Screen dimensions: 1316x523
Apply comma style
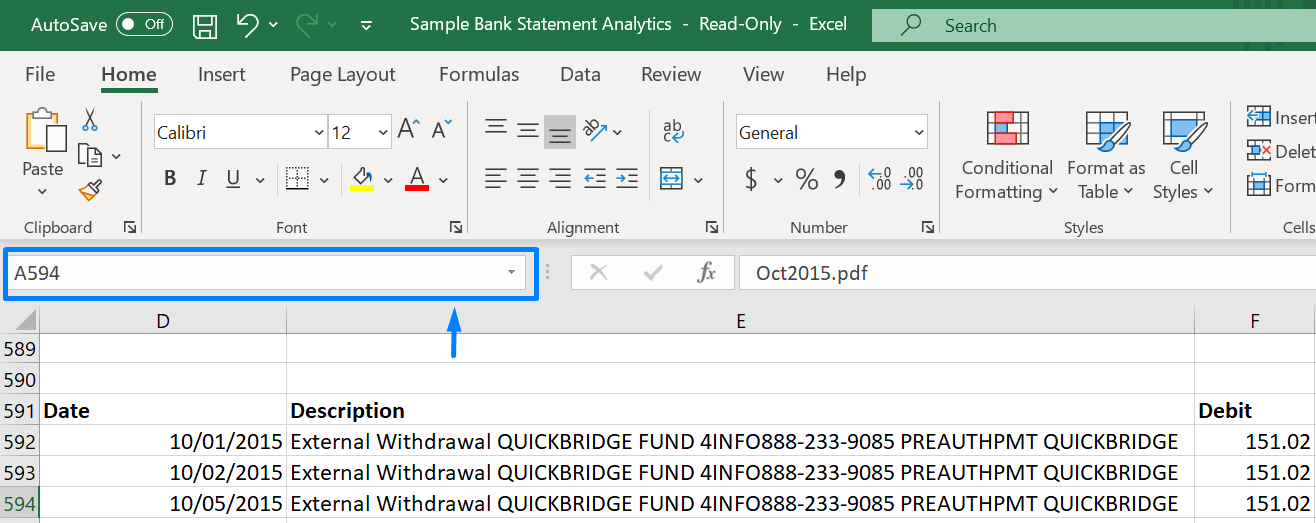click(839, 180)
